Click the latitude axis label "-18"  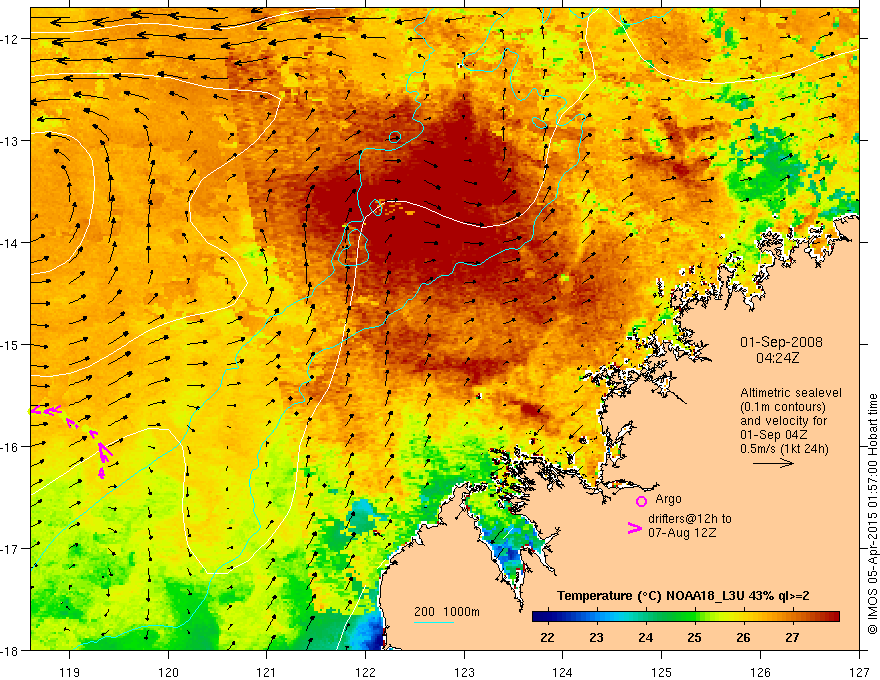10,651
